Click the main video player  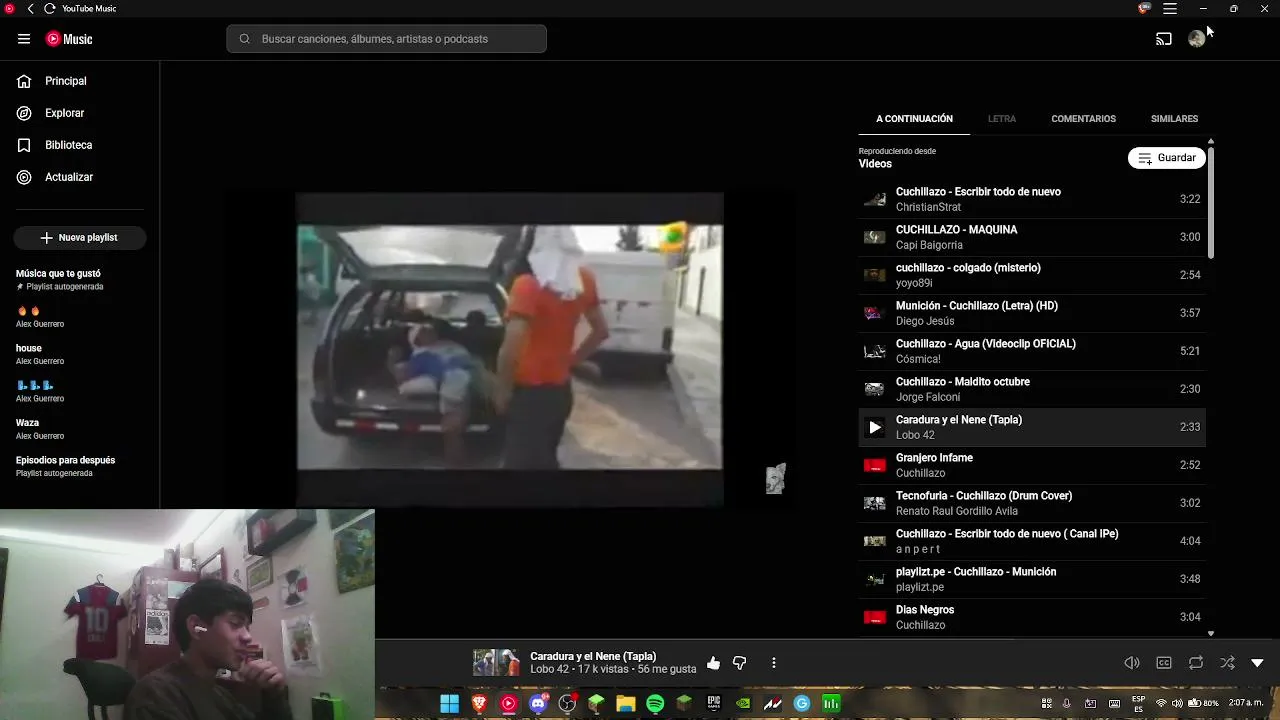509,349
